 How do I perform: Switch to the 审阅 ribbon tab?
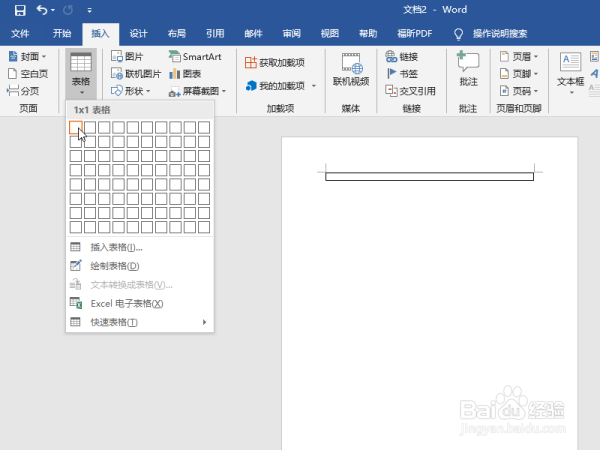(292, 34)
